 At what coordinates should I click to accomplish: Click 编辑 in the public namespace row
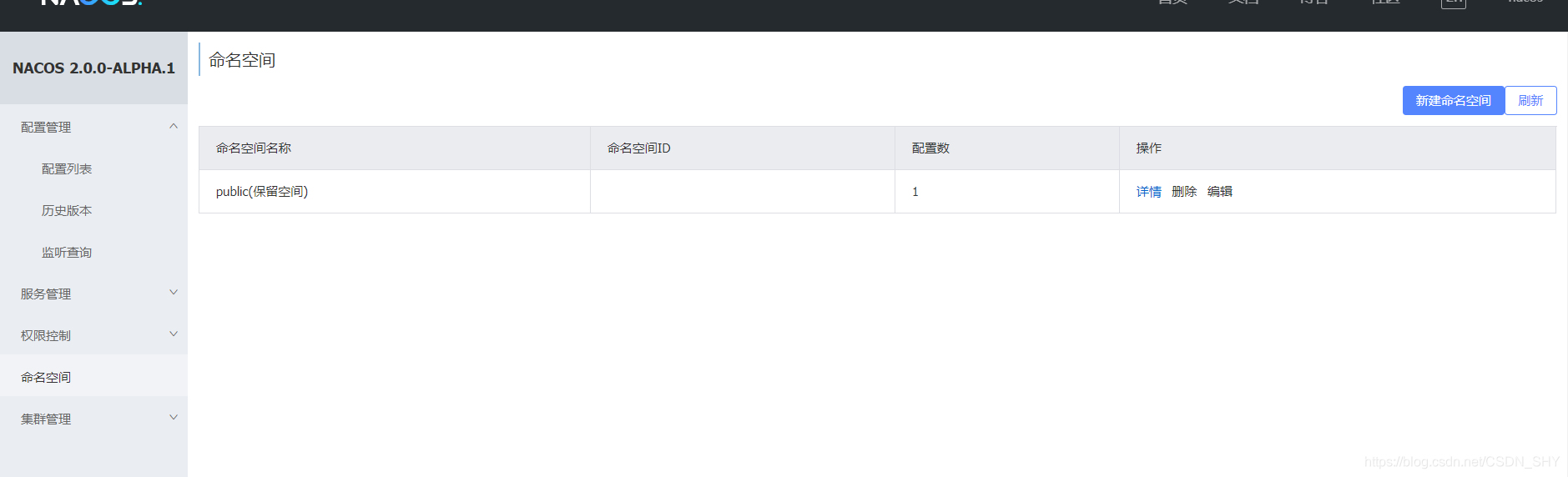(1220, 192)
